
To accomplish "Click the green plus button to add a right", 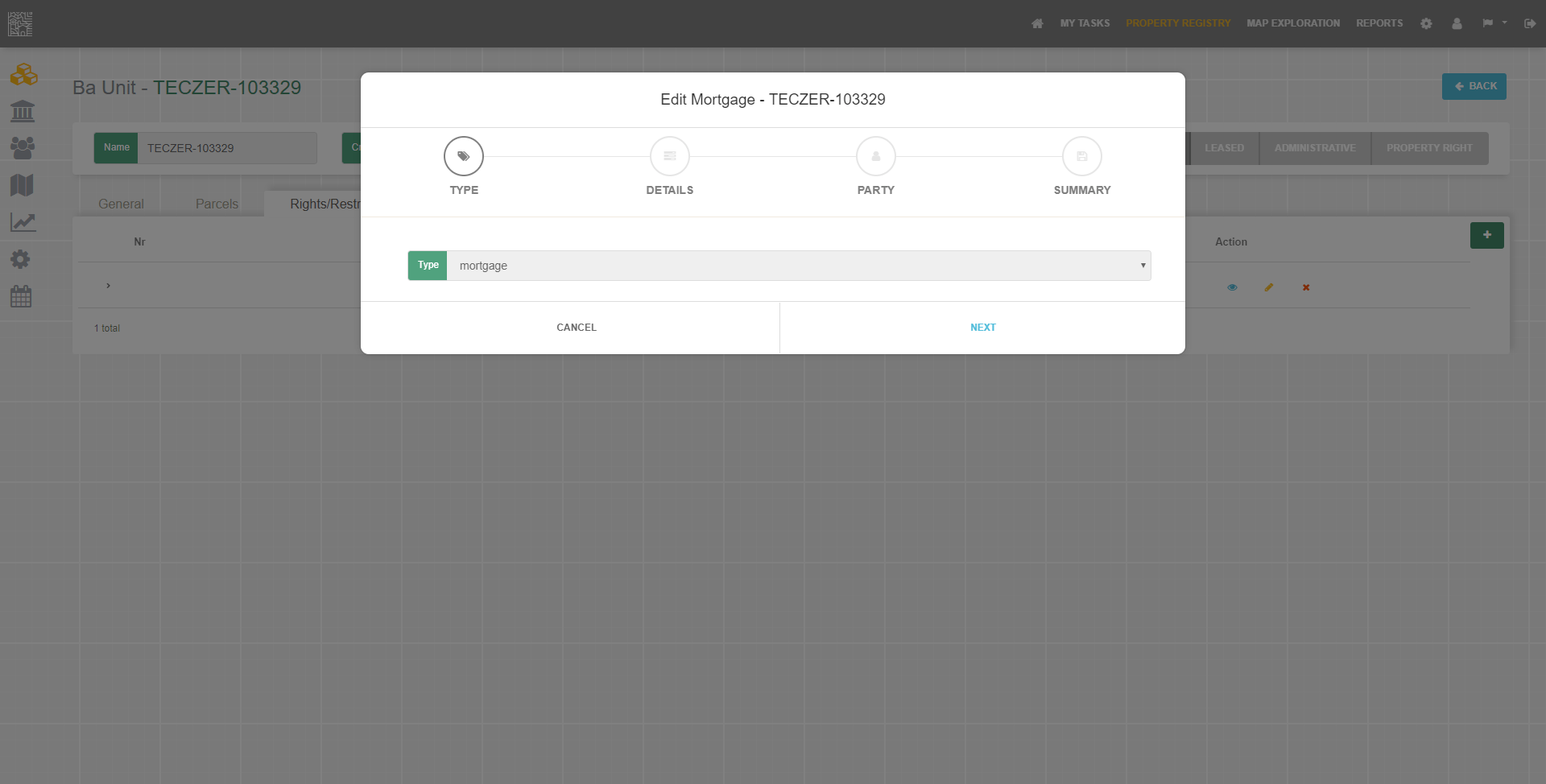I will click(1486, 235).
